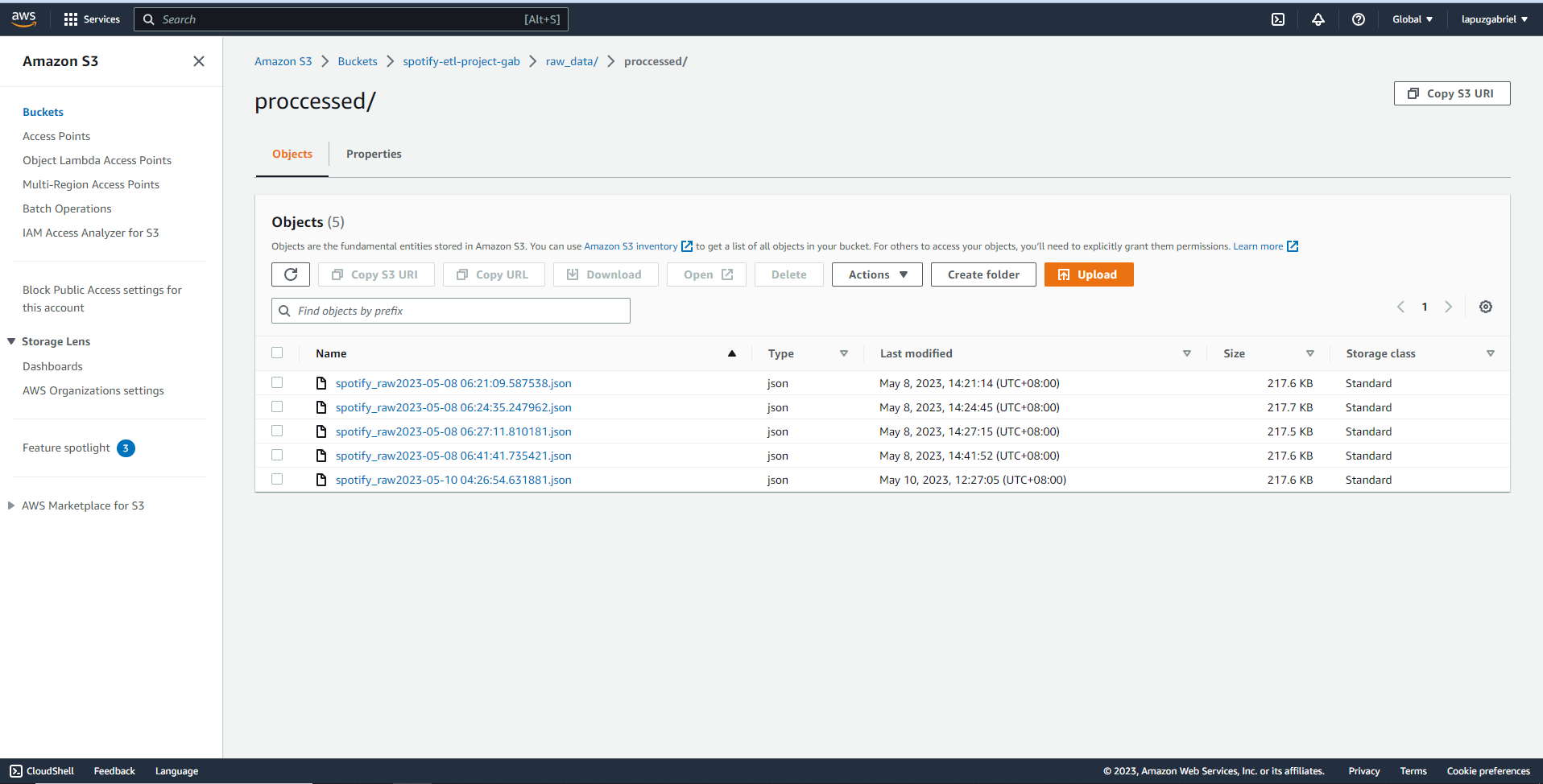Click copy icon on header Copy S3 URI button

(x=1413, y=93)
